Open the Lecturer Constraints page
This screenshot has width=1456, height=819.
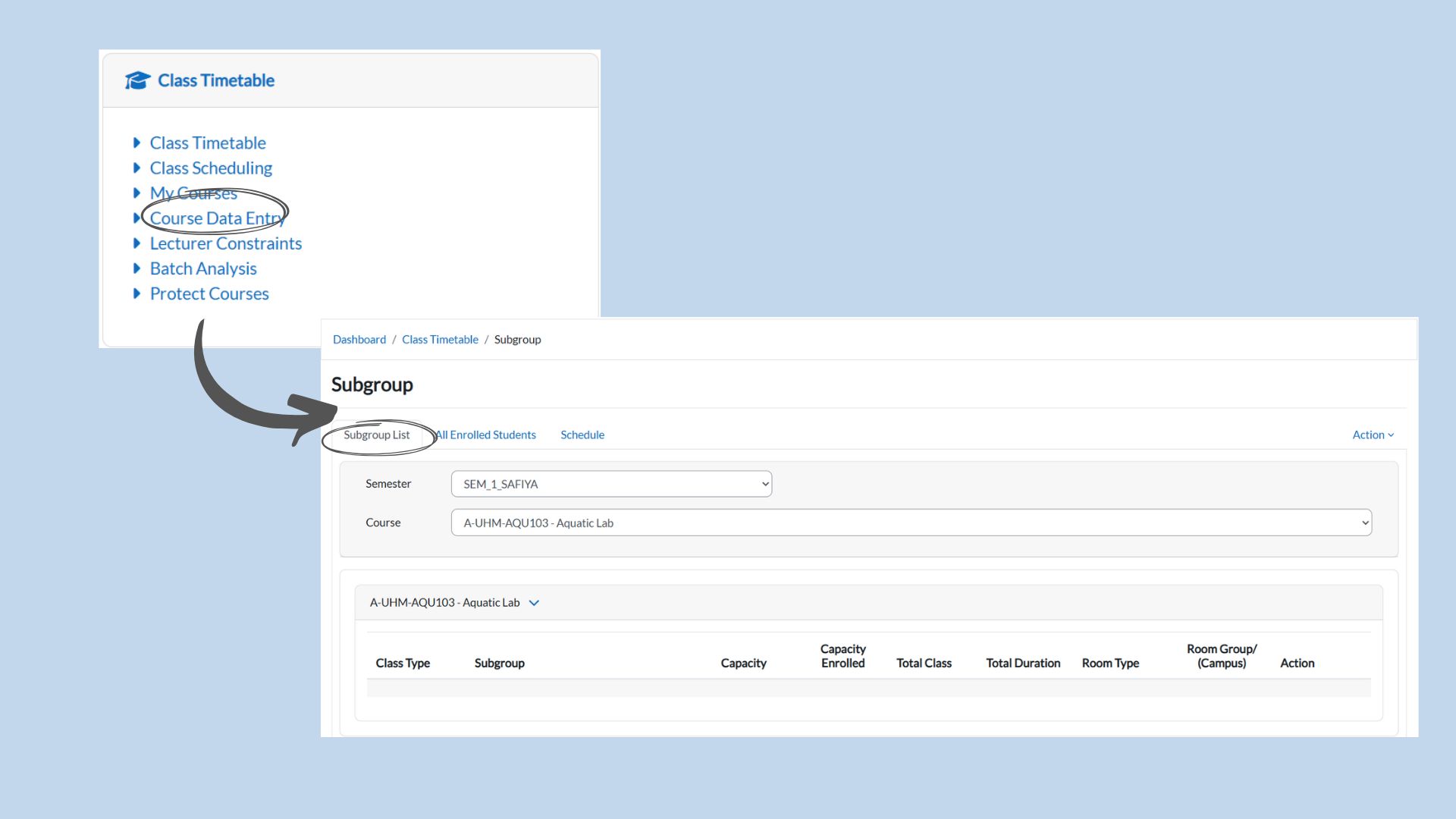[x=225, y=243]
